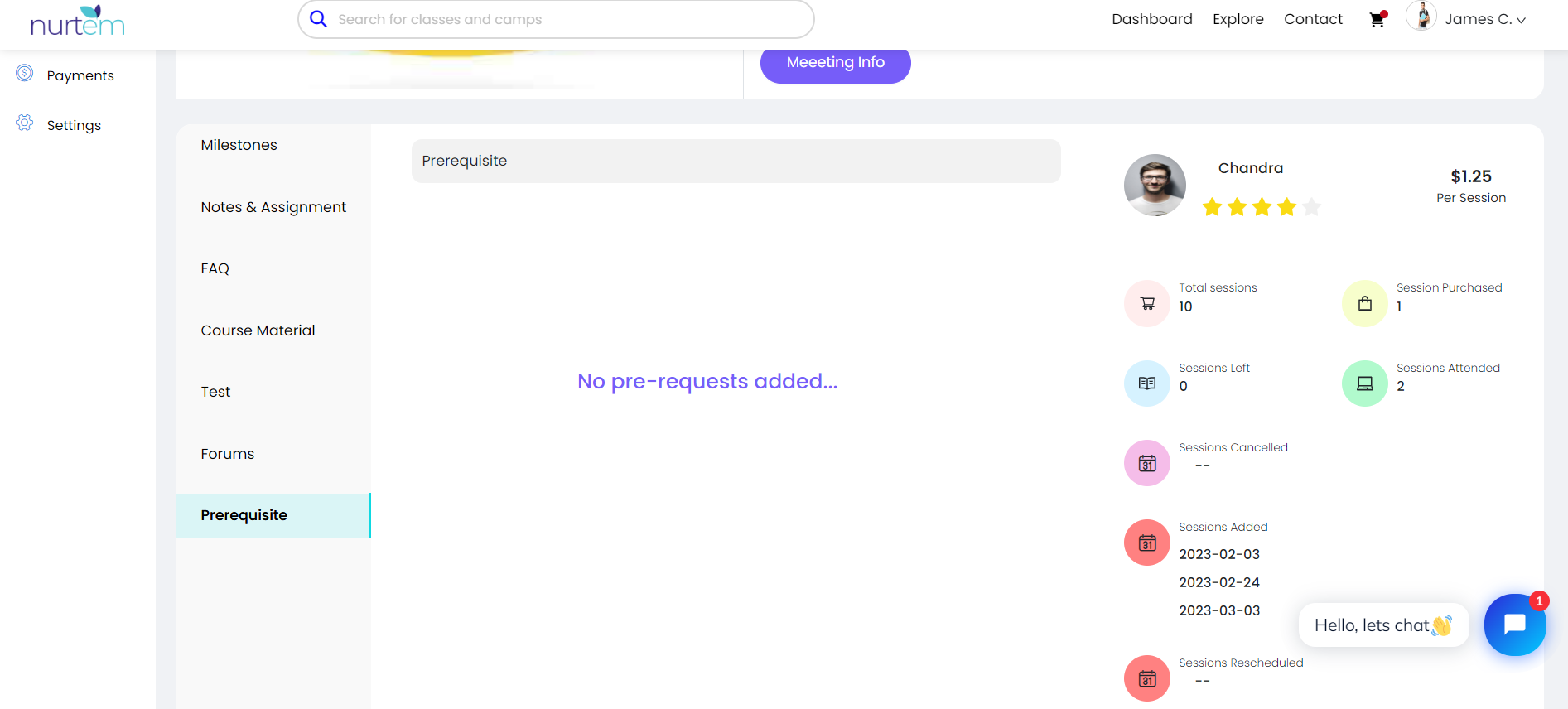1568x709 pixels.
Task: Open the chat bubble widget
Action: point(1514,625)
